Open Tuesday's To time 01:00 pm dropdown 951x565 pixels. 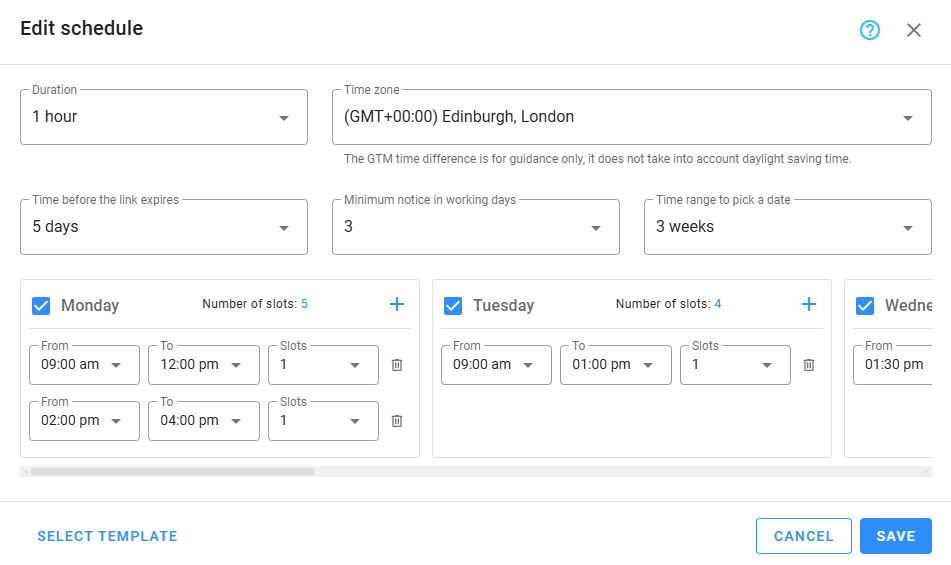tap(615, 365)
